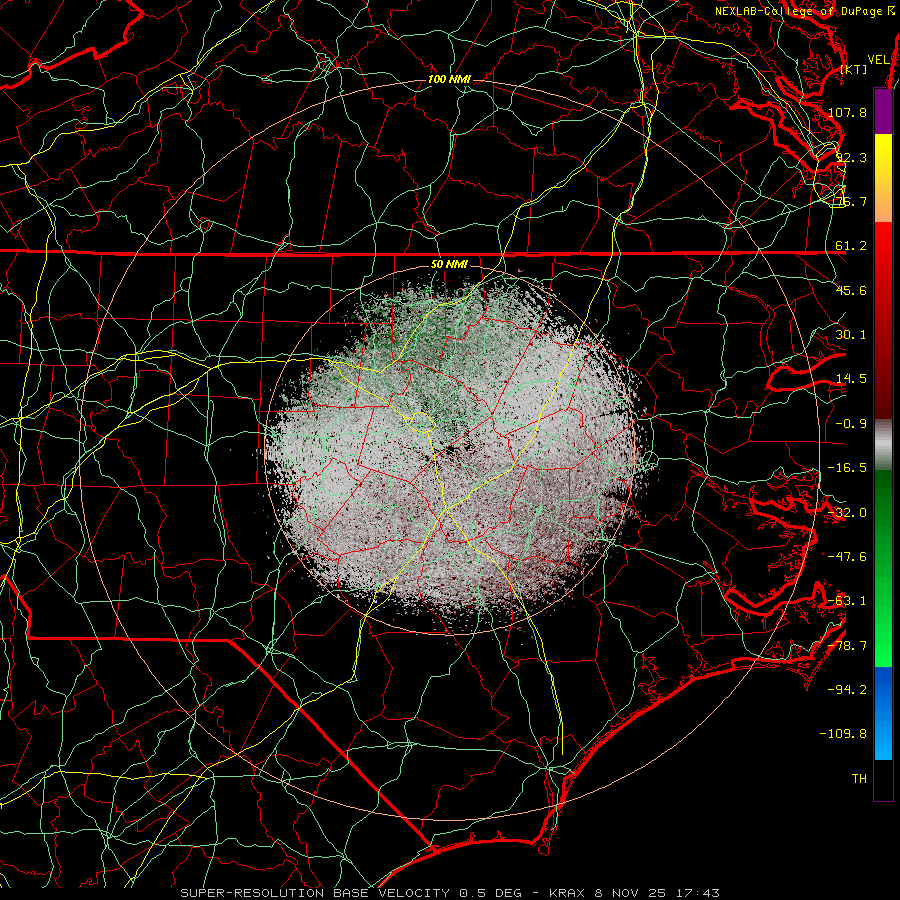Click the [KT] units label
900x900 pixels.
[x=854, y=69]
